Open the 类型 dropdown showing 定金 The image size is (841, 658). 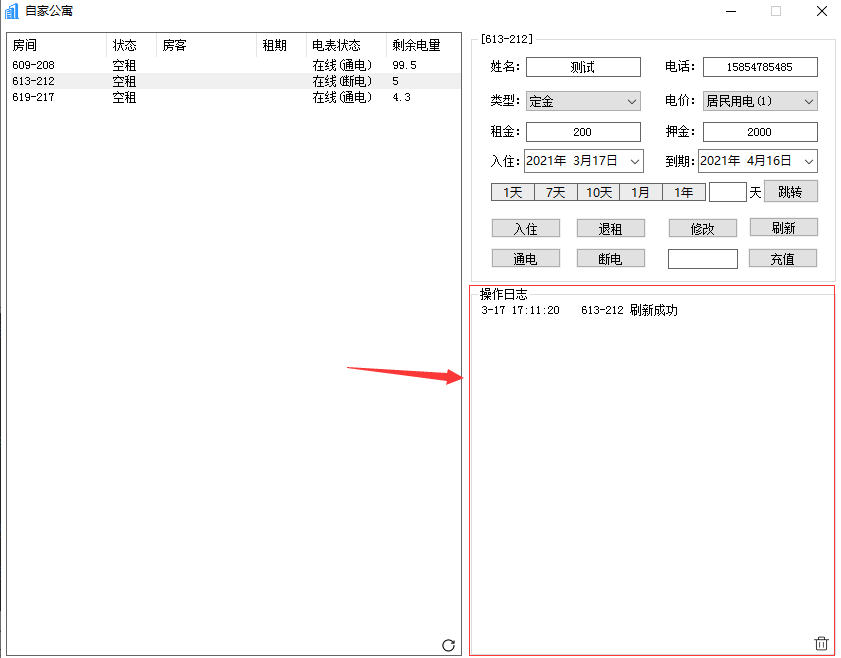(x=583, y=101)
